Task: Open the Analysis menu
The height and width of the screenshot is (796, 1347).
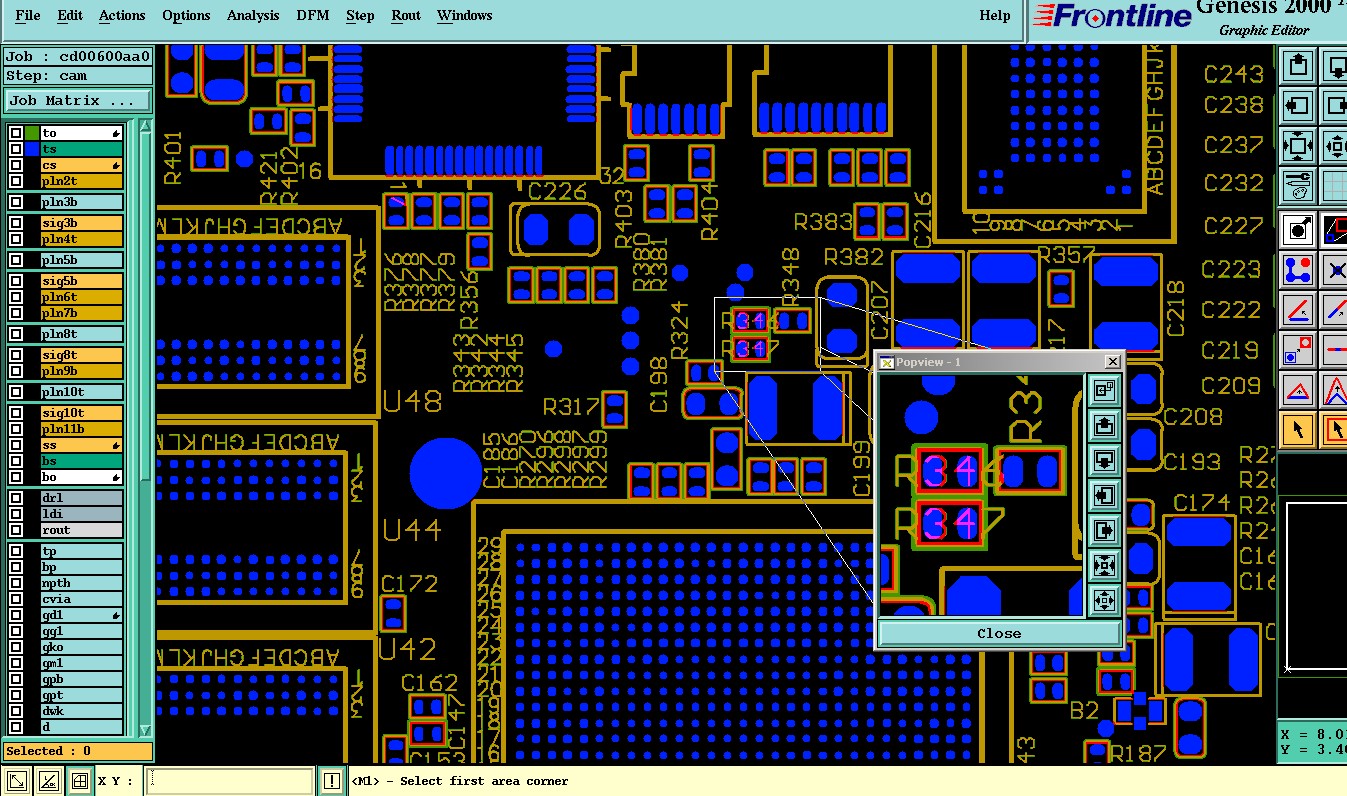Action: 252,15
